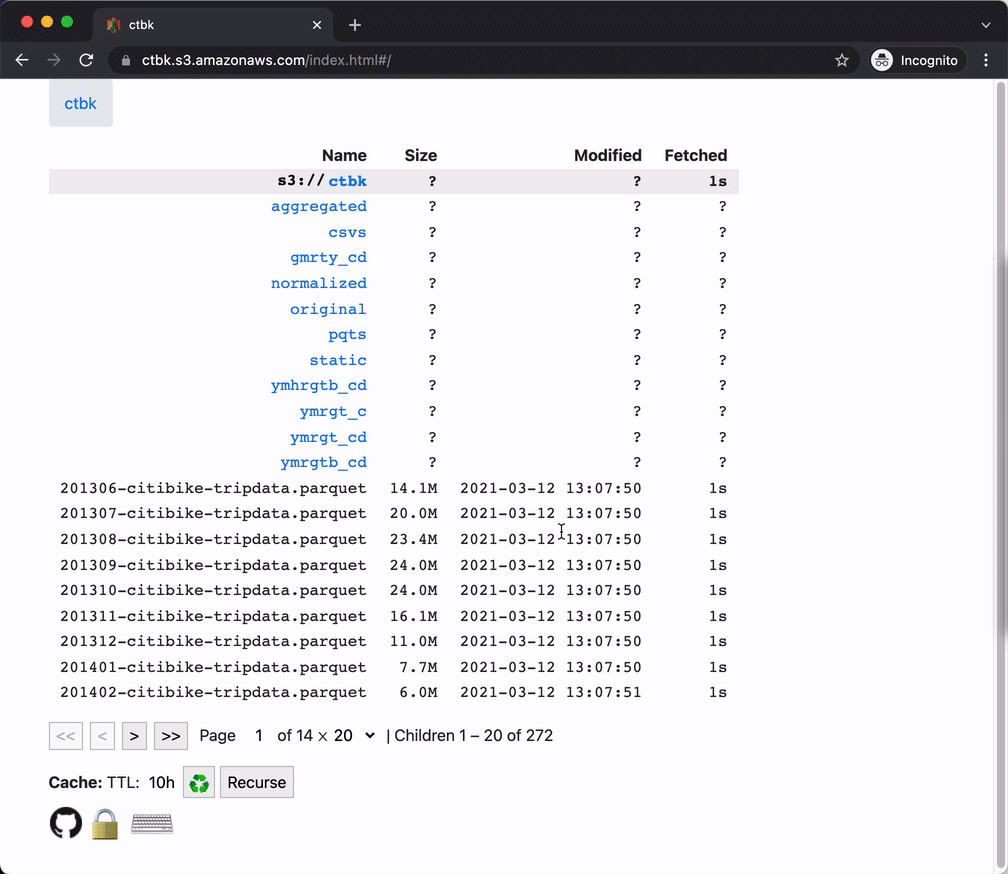Open the keyboard shortcuts icon
This screenshot has height=874, width=1008.
pyautogui.click(x=152, y=824)
